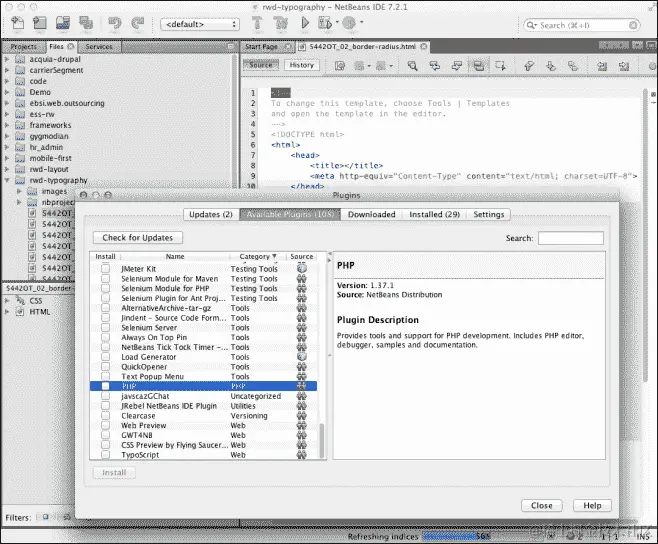The width and height of the screenshot is (658, 544).
Task: Check the box for Selenium Module for Maven
Action: pyautogui.click(x=105, y=278)
